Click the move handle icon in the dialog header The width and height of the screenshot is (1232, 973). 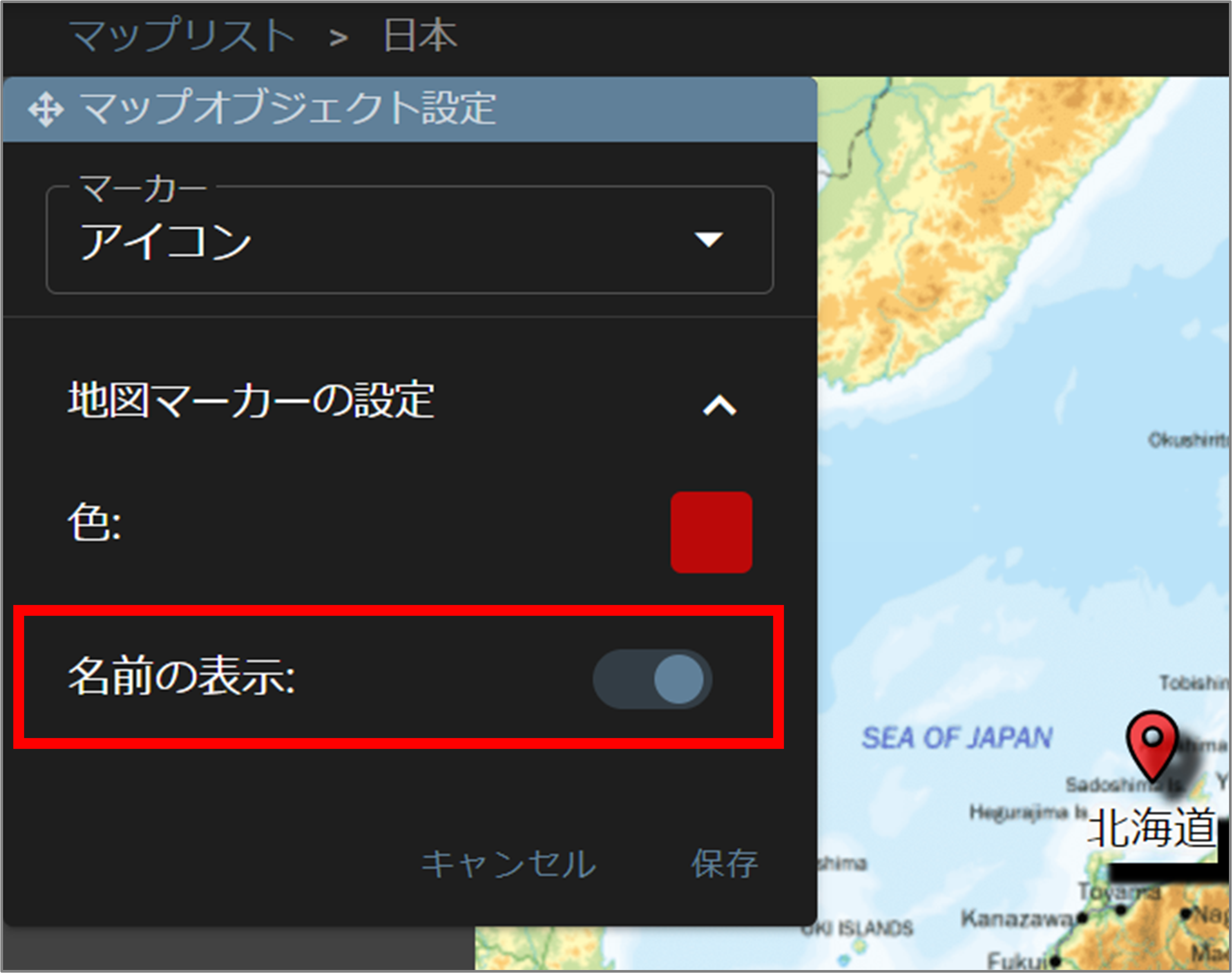click(45, 110)
